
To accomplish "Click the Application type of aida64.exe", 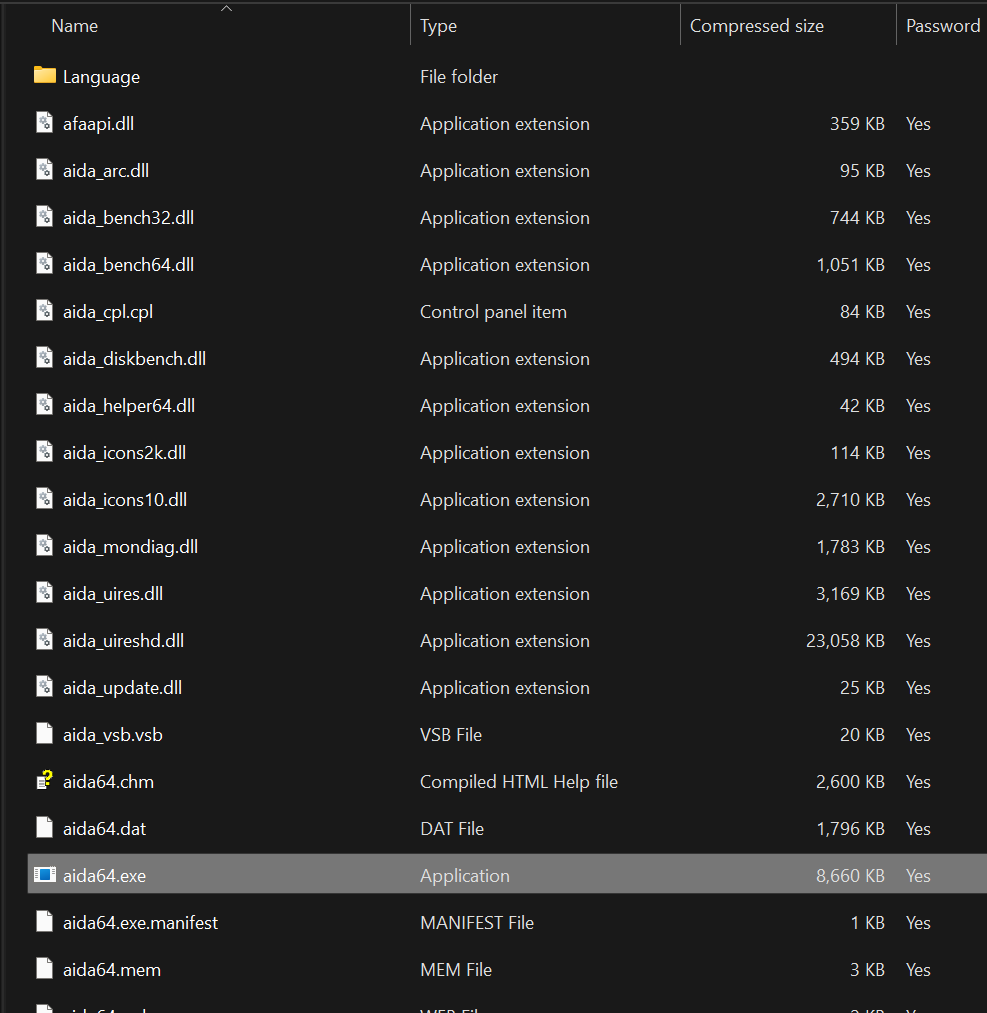I will (465, 876).
